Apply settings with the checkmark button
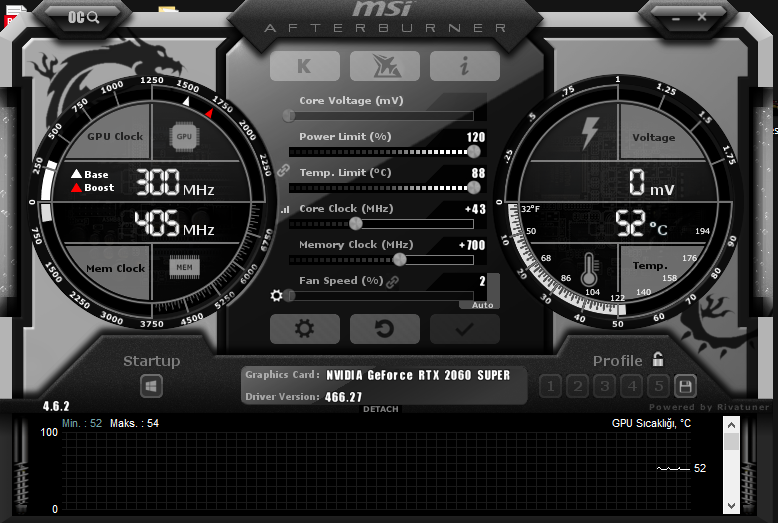The image size is (778, 523). click(464, 328)
